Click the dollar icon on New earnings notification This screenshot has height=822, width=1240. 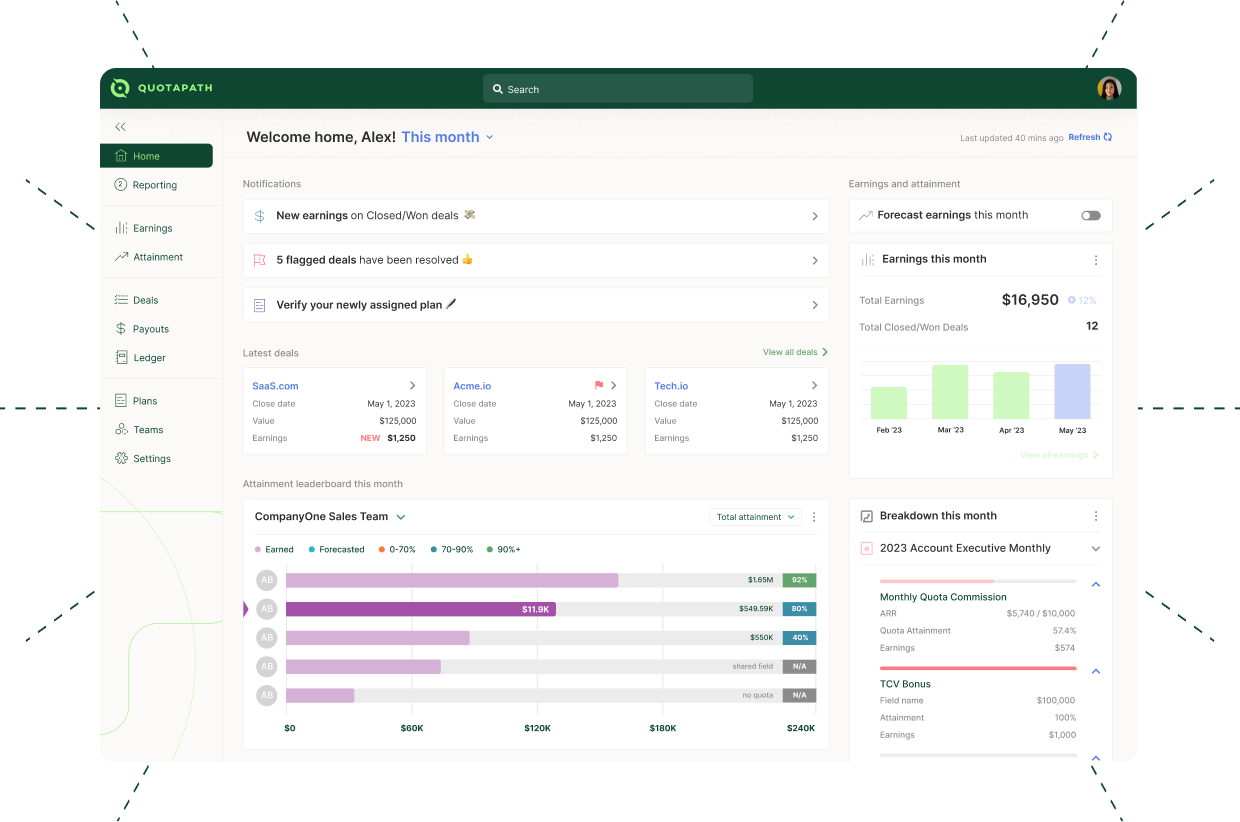pyautogui.click(x=259, y=215)
